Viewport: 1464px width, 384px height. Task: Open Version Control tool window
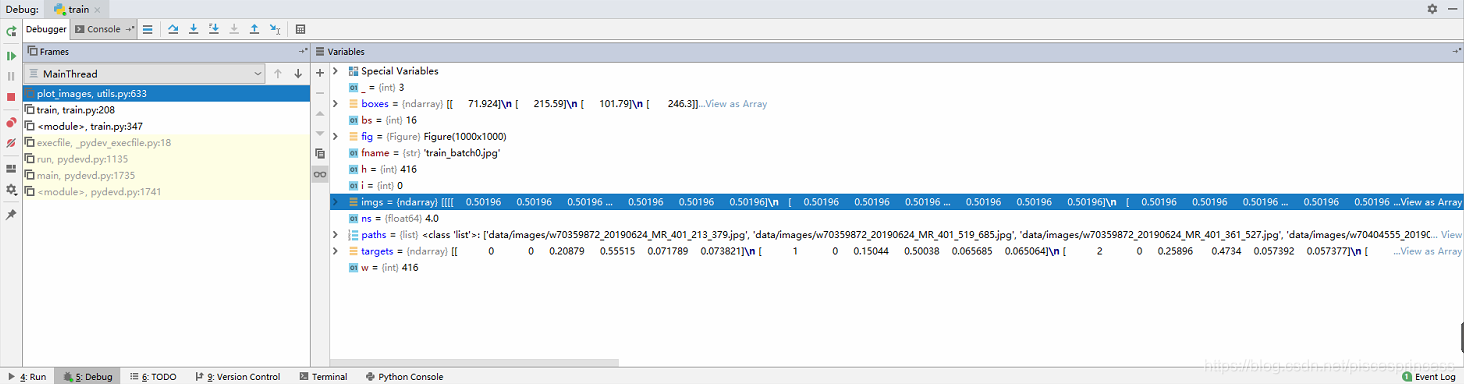click(237, 377)
